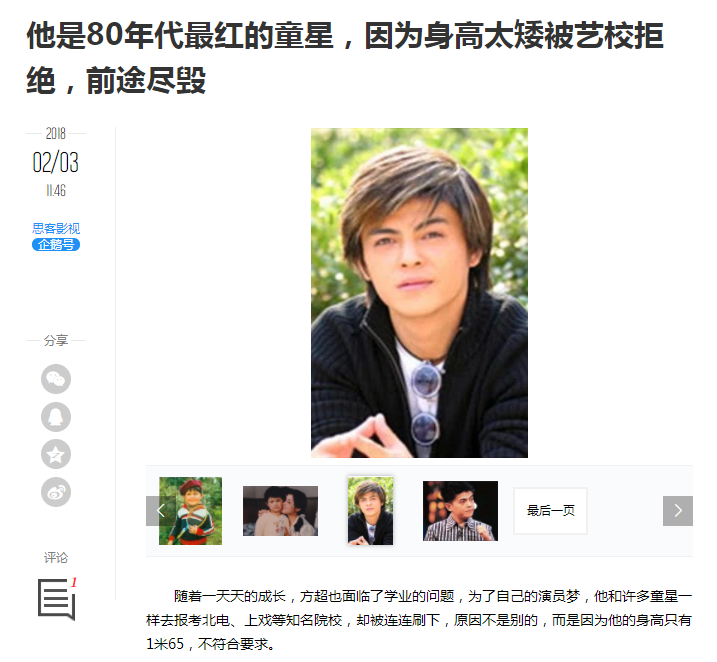The width and height of the screenshot is (717, 662).
Task: Share to Qzone star icon
Action: tap(56, 454)
